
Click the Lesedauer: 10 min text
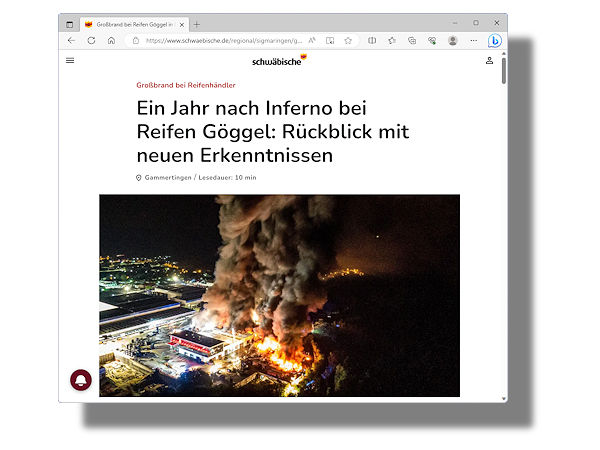click(227, 178)
